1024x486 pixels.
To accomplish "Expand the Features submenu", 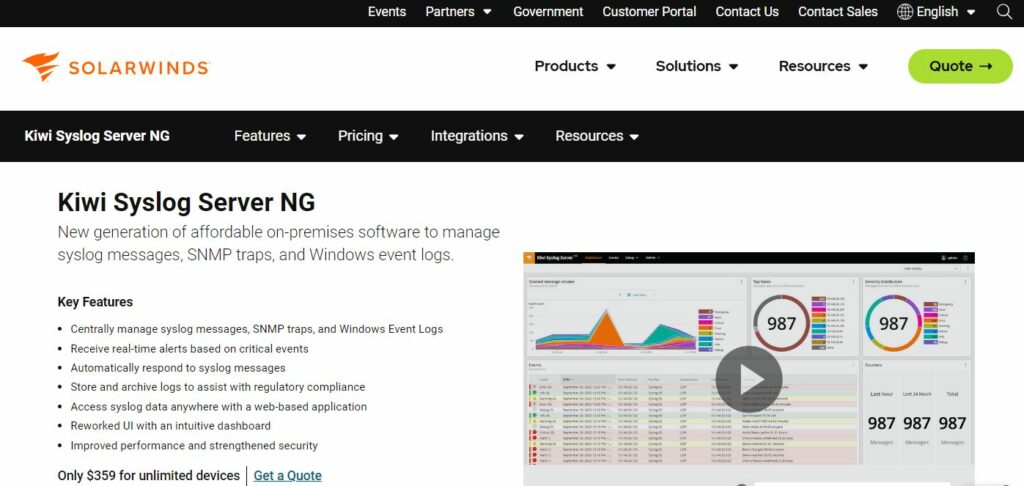I will (270, 136).
